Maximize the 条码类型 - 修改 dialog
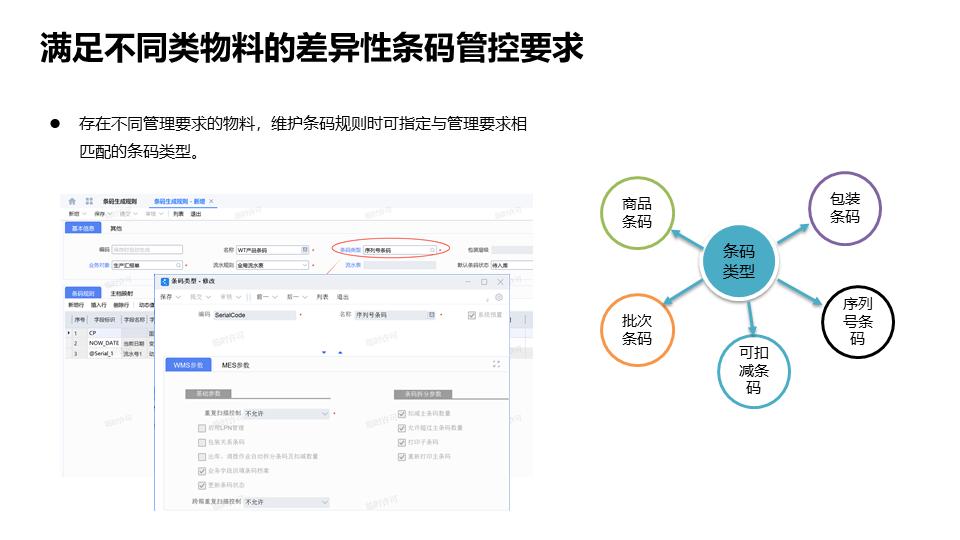Image resolution: width=960 pixels, height=540 pixels. click(484, 282)
